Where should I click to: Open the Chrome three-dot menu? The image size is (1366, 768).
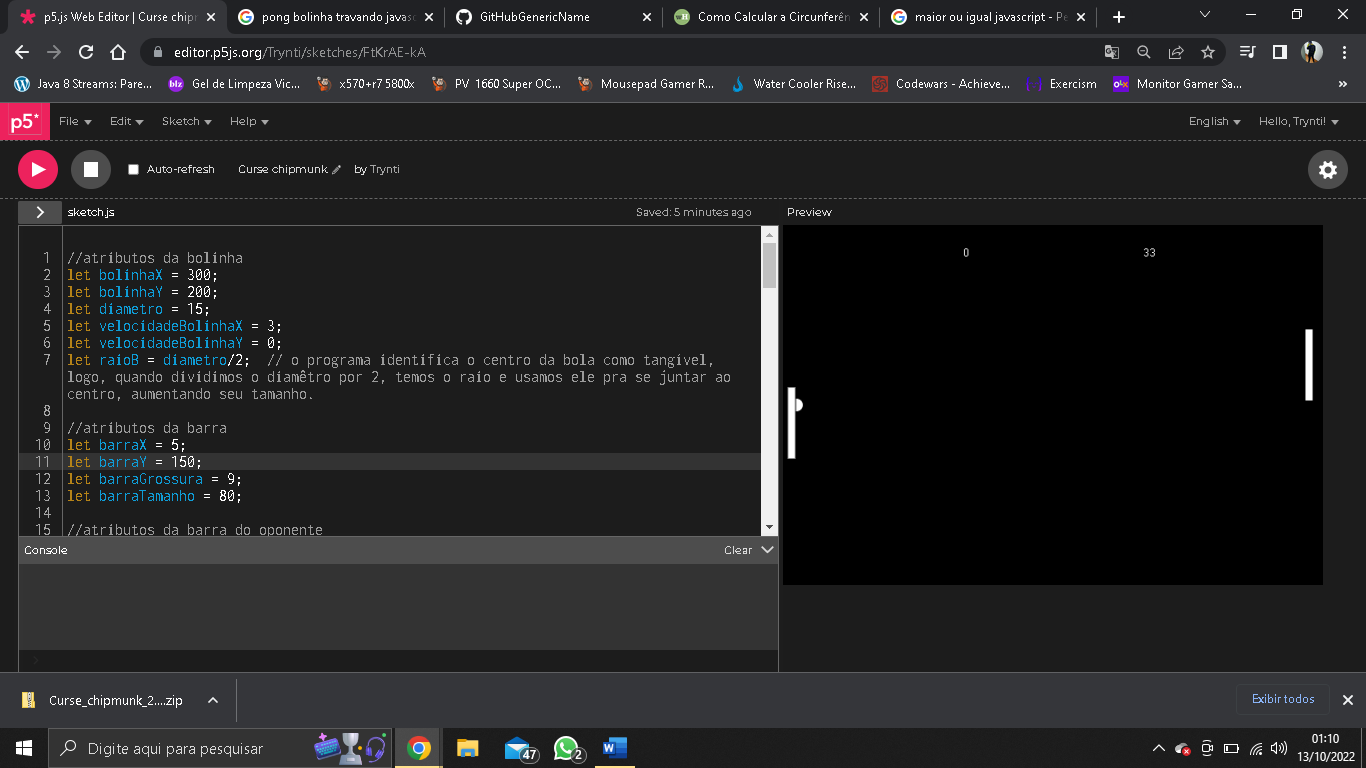pyautogui.click(x=1344, y=52)
